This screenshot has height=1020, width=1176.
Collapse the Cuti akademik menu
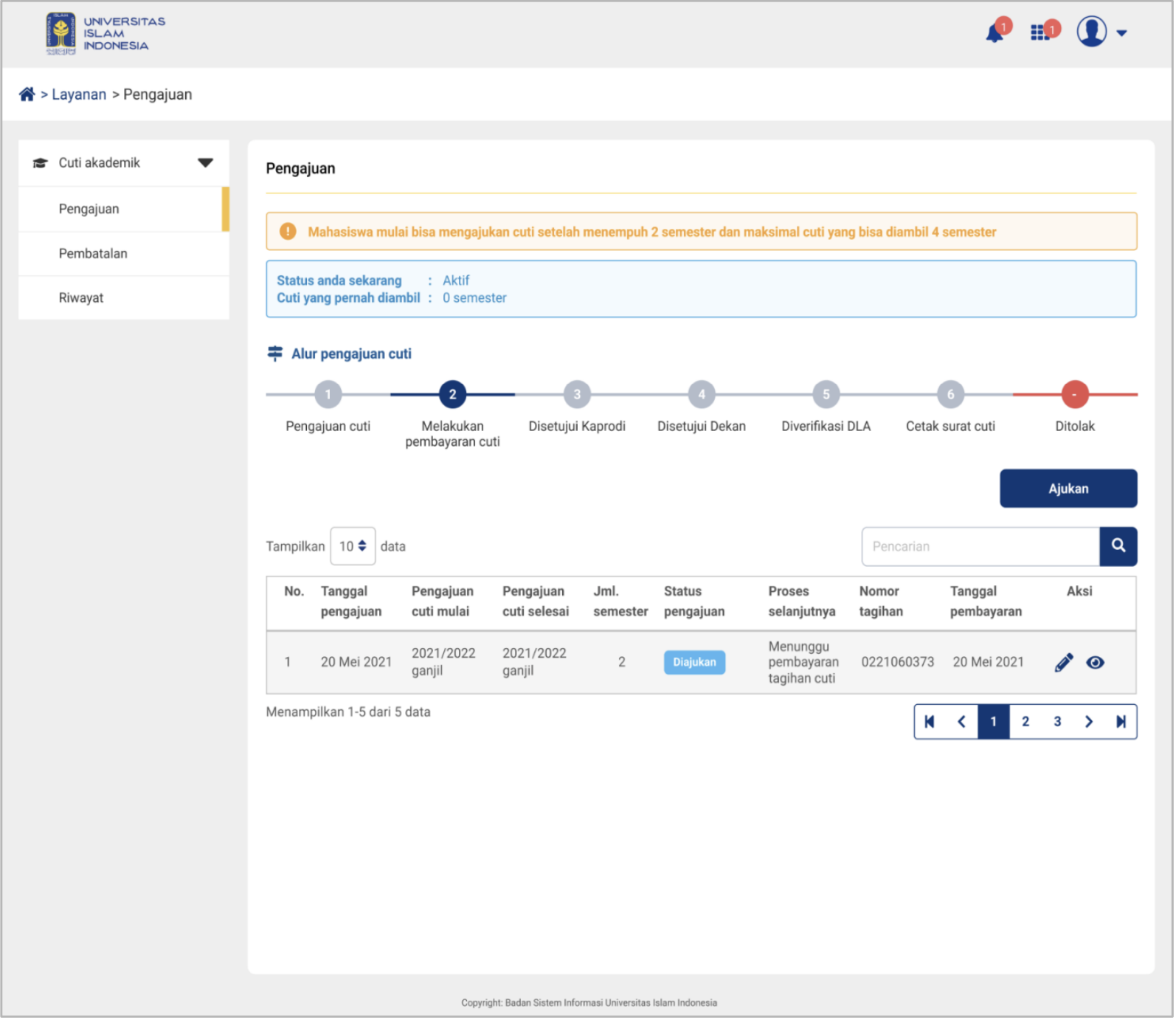[205, 163]
